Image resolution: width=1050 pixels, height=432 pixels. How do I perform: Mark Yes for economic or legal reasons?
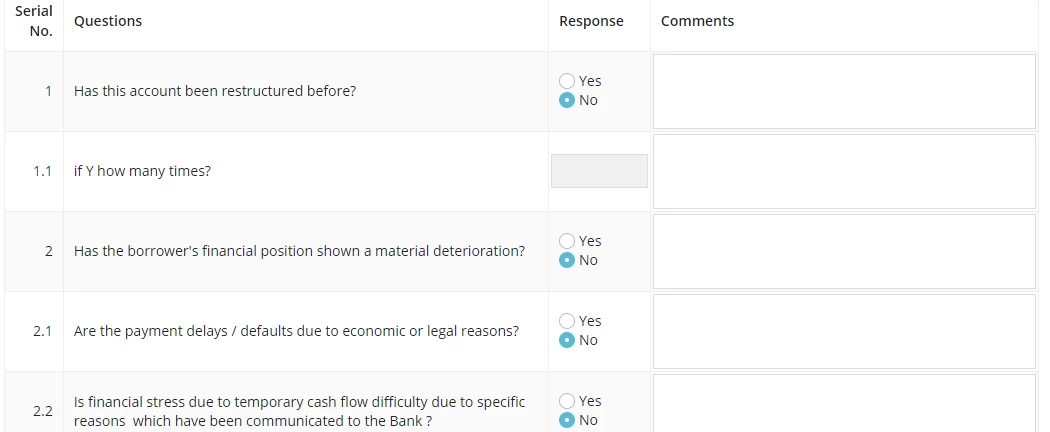[x=567, y=321]
